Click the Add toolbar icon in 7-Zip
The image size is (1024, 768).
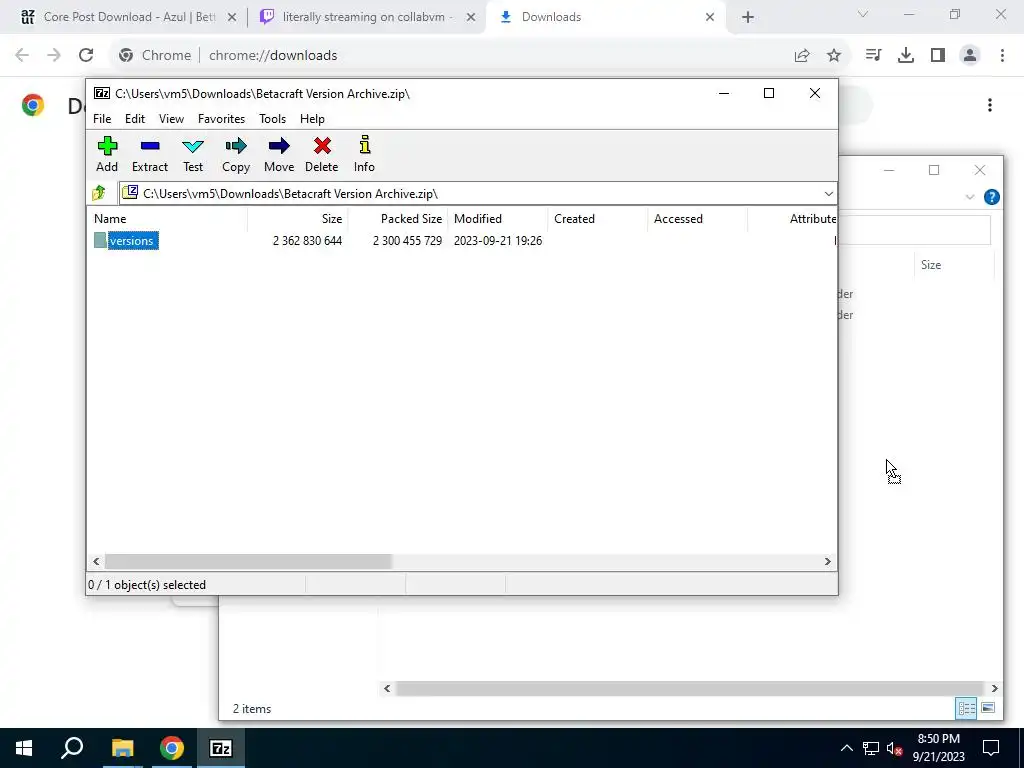tap(107, 154)
